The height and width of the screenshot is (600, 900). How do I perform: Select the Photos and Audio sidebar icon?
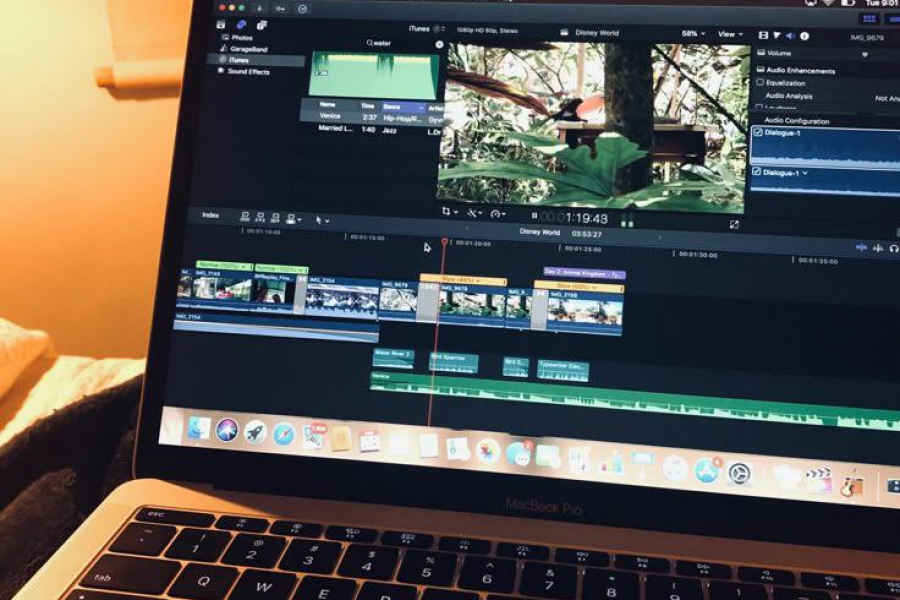(242, 25)
